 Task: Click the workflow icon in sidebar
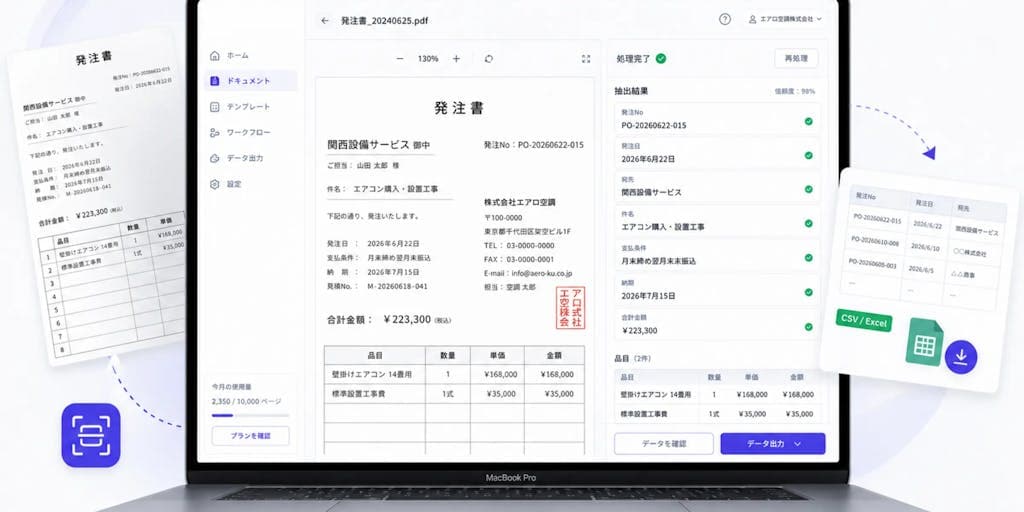tap(215, 133)
